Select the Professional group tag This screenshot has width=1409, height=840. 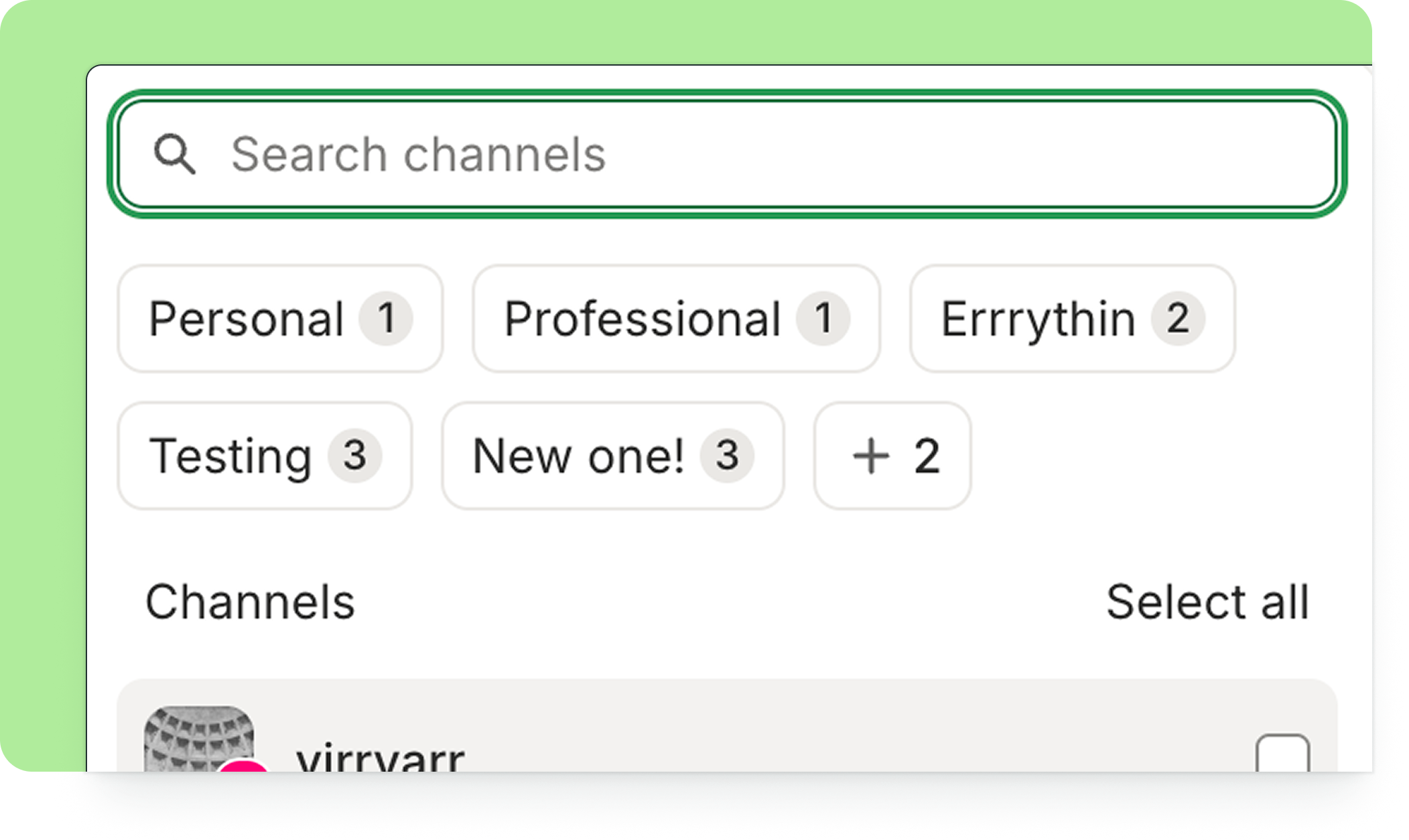click(676, 318)
